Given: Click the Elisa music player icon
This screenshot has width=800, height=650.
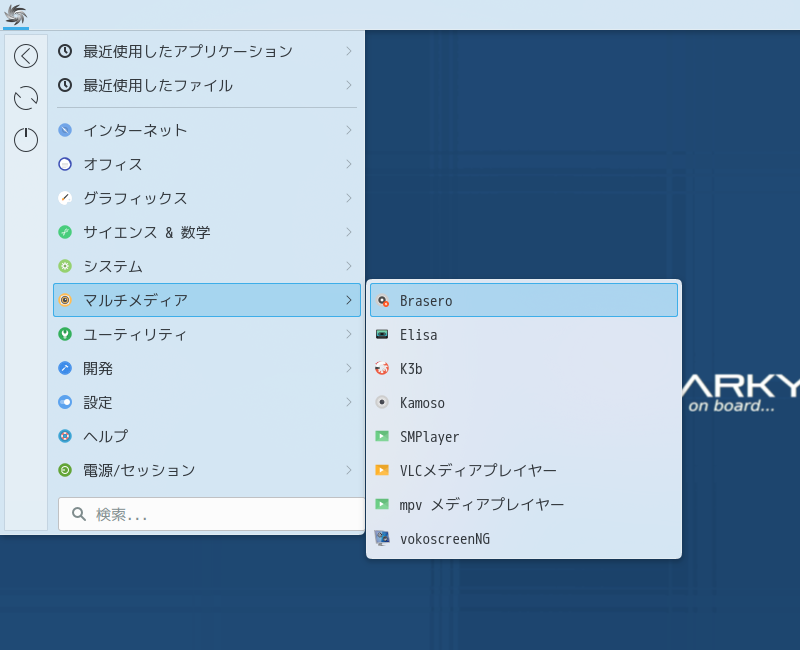Looking at the screenshot, I should (382, 335).
